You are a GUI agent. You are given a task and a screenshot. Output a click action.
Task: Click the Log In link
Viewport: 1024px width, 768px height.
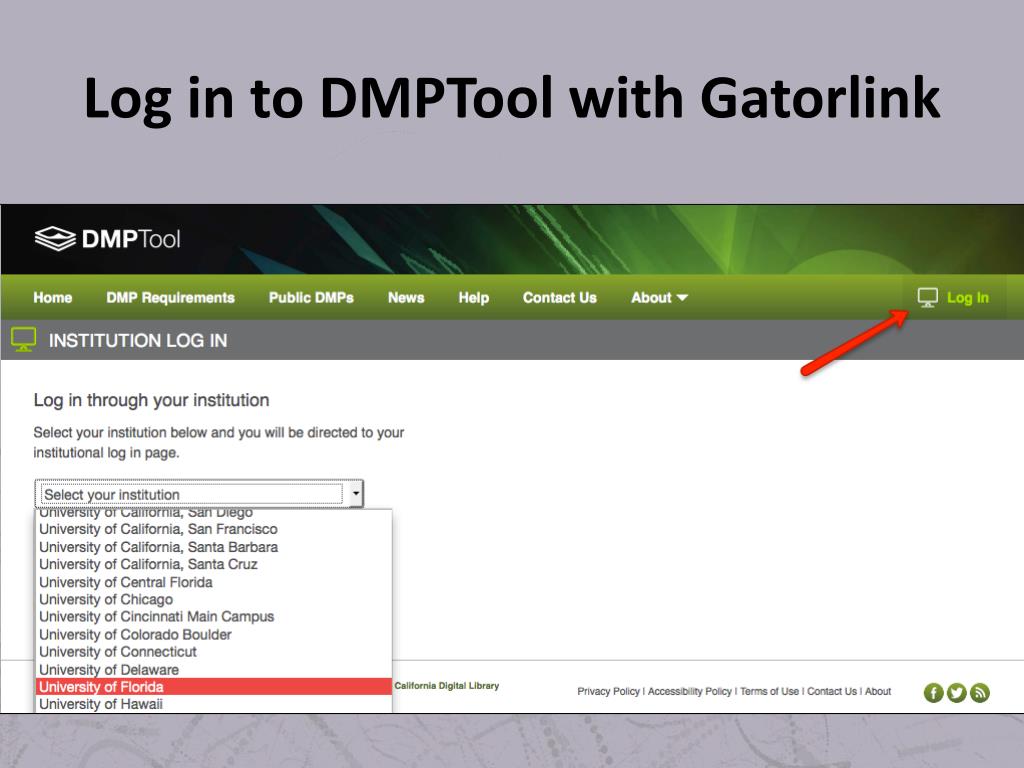(968, 298)
